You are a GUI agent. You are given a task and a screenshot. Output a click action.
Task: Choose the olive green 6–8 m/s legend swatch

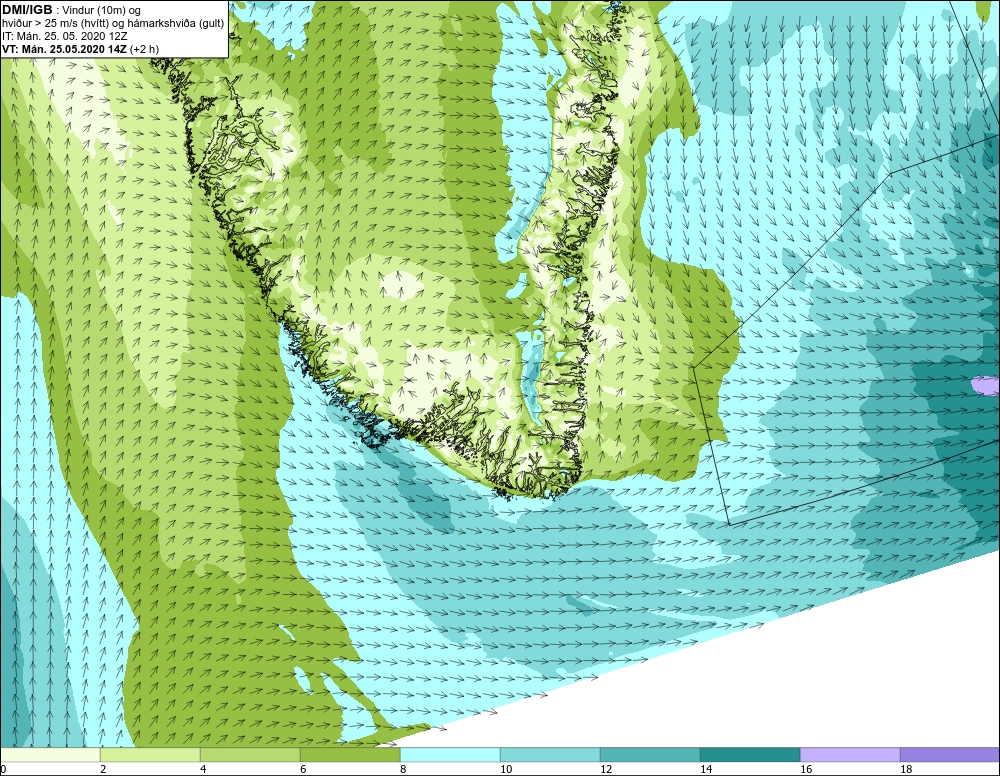tap(350, 755)
